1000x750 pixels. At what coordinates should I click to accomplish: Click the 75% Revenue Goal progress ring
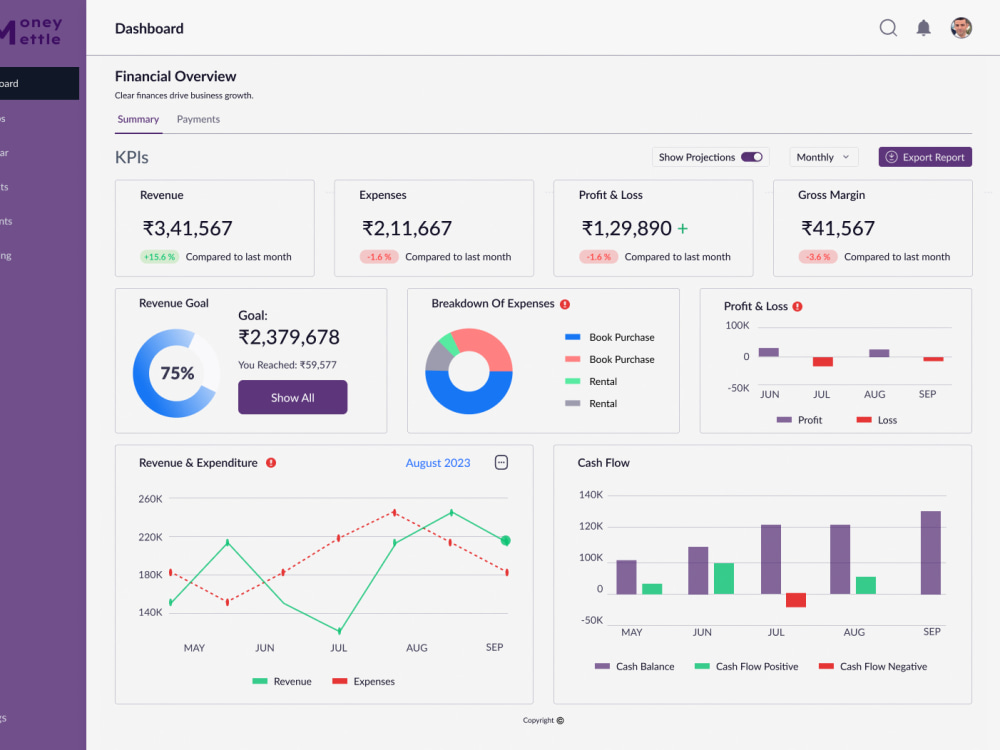click(x=177, y=373)
